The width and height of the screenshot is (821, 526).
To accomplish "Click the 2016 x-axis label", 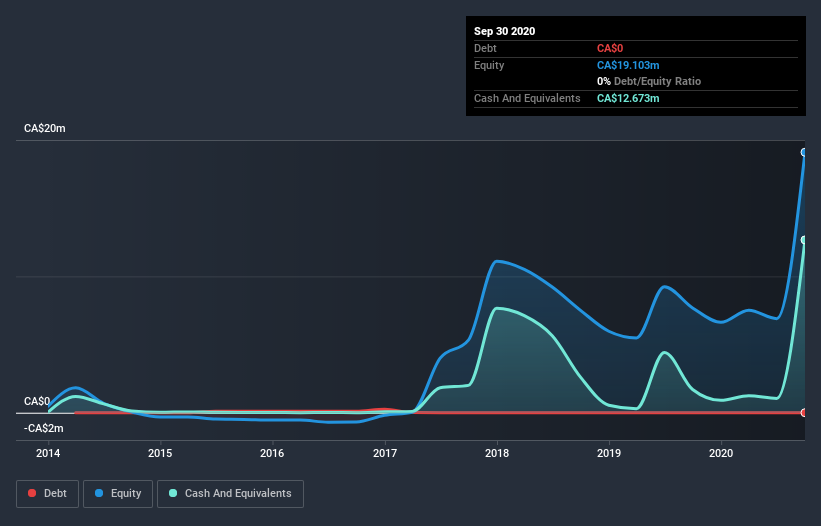I will 272,453.
